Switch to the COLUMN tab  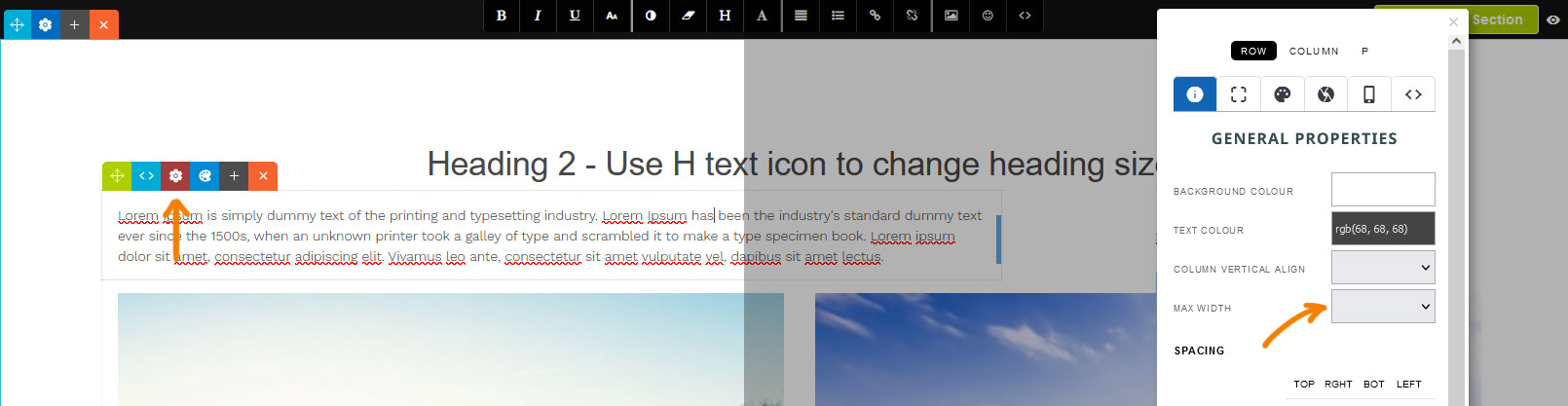click(1314, 51)
